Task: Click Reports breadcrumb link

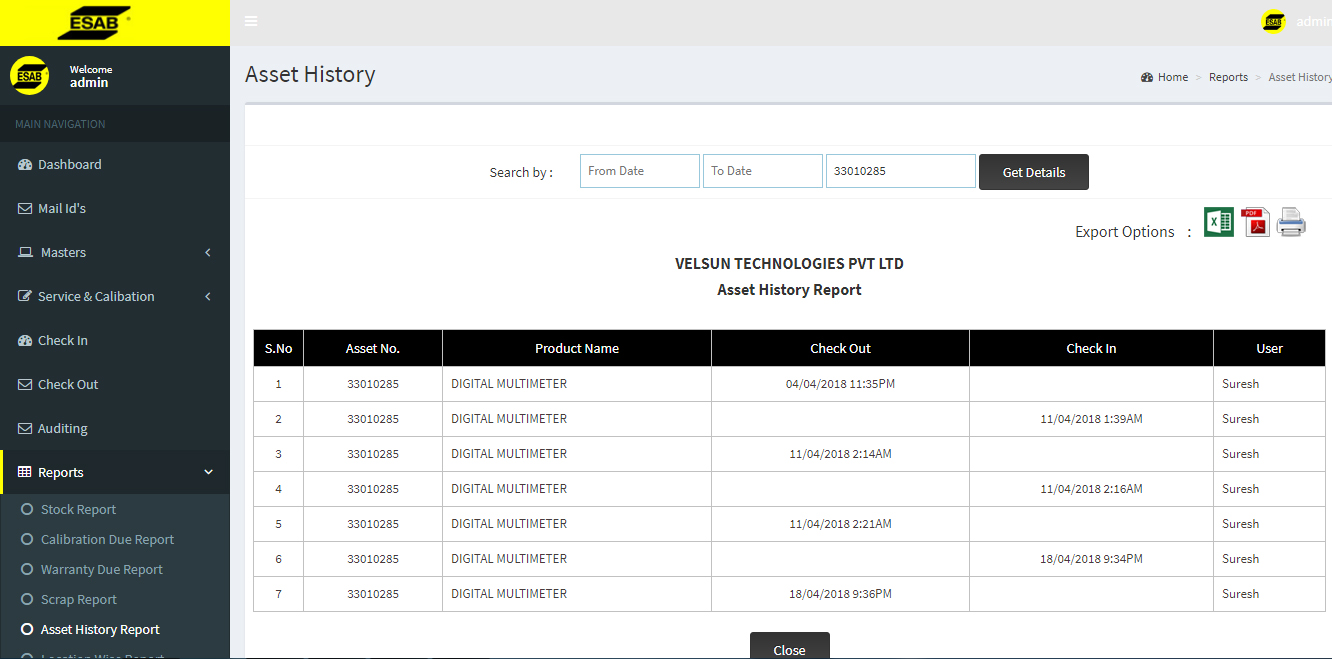Action: [x=1228, y=77]
